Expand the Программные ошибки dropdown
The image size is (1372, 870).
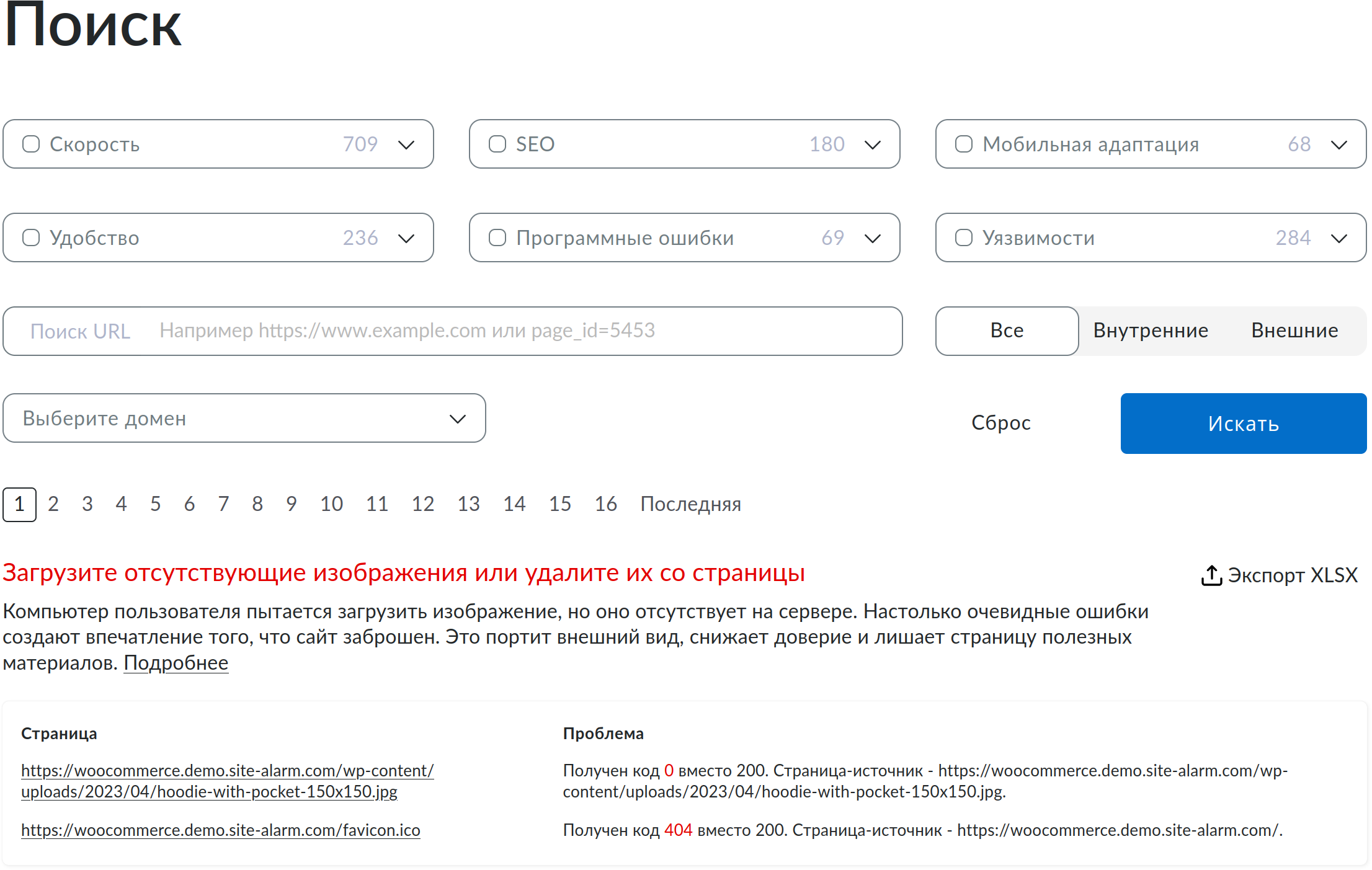(873, 237)
